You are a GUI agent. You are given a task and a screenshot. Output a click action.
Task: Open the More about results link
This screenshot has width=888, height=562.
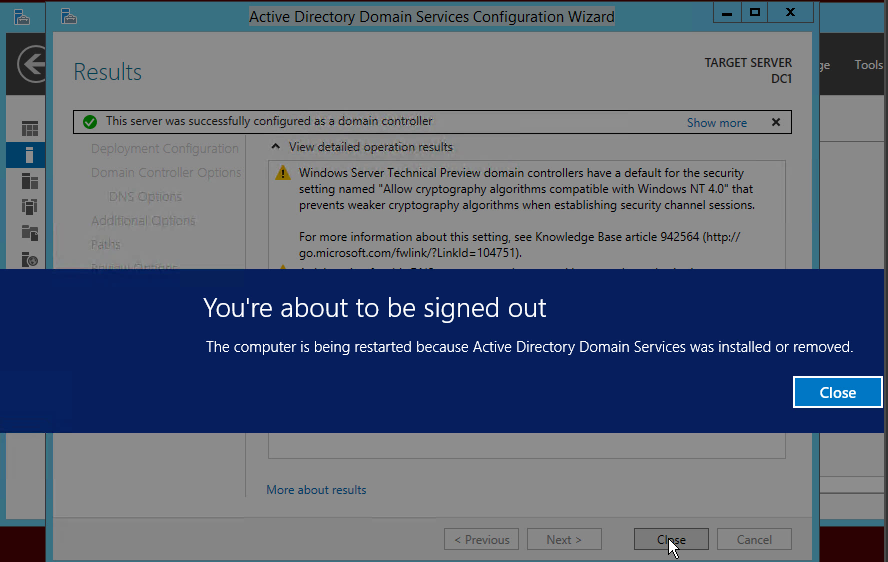coord(316,489)
